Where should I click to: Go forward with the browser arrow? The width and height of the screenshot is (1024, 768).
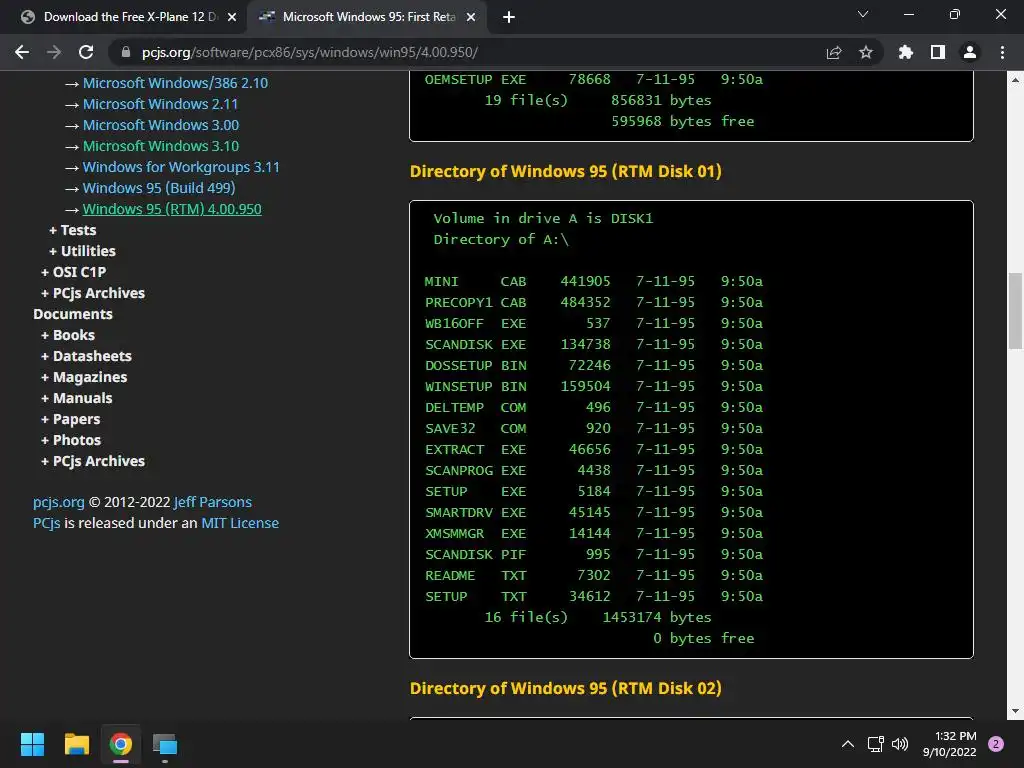pos(54,52)
